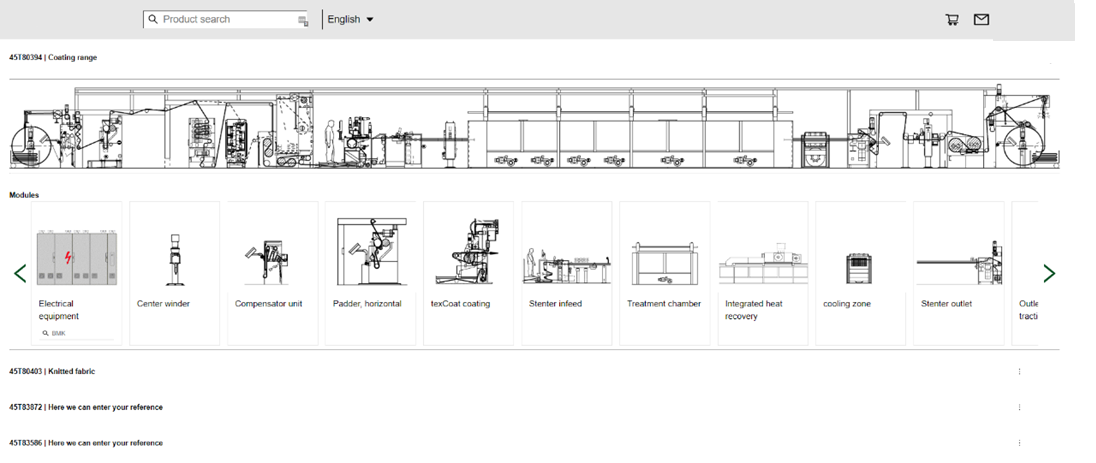
Task: Open three-dot menu for 45T83872 row
Action: tap(1019, 407)
